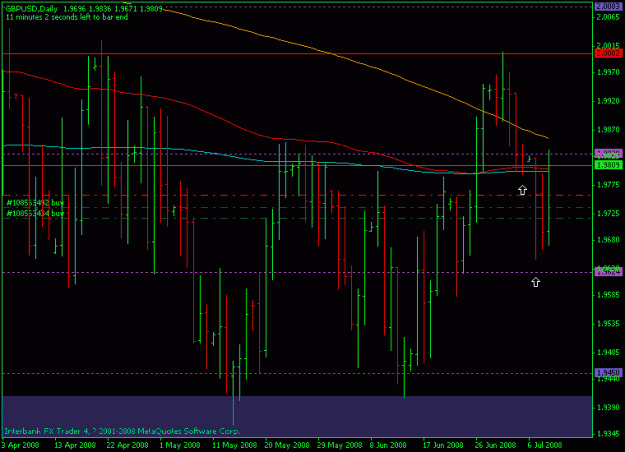Click the red 2.0002 price tag

[x=608, y=53]
